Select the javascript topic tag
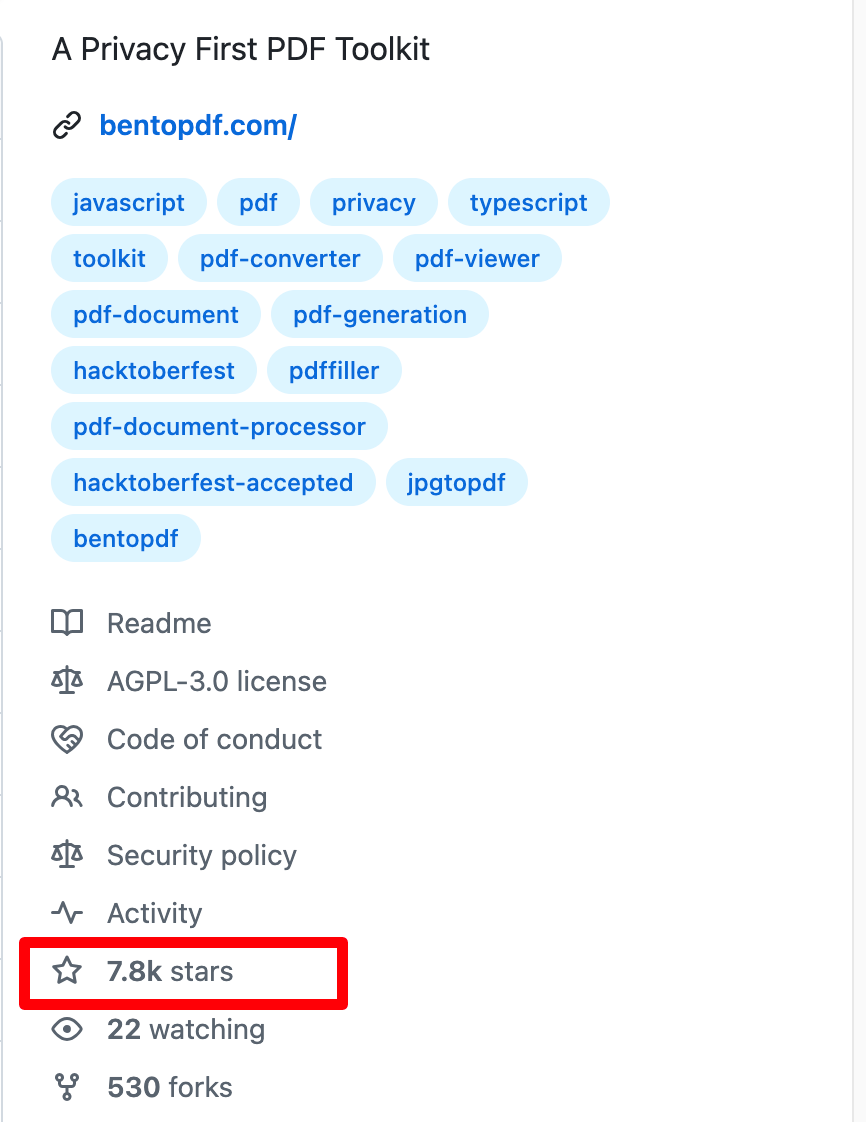 coord(129,203)
